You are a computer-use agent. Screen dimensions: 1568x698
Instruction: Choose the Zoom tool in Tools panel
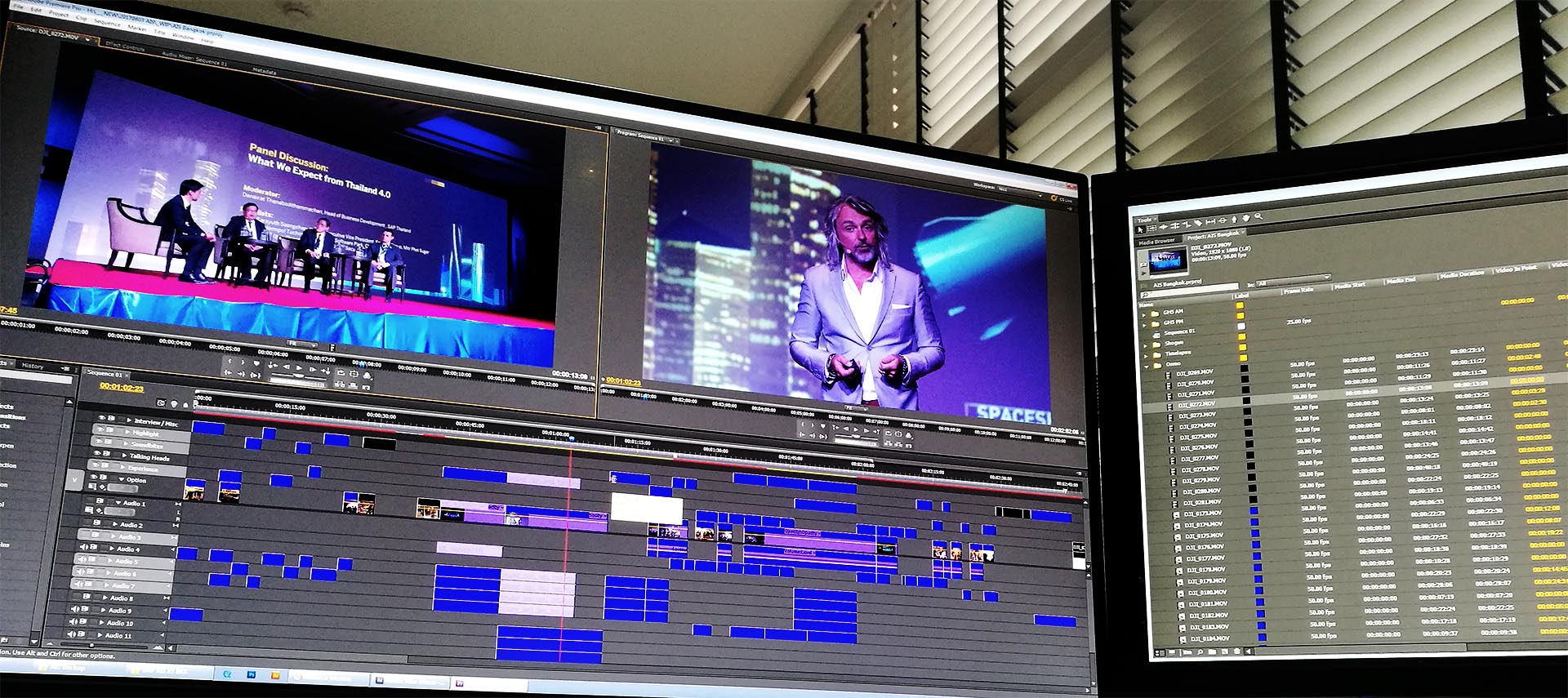click(1258, 216)
